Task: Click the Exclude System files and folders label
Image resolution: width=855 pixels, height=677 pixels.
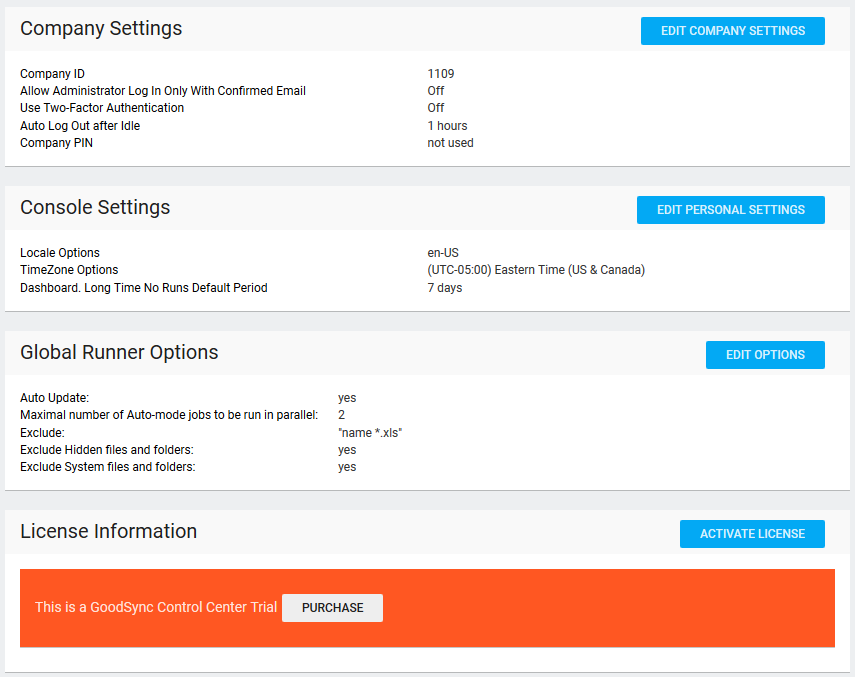Action: click(x=107, y=467)
